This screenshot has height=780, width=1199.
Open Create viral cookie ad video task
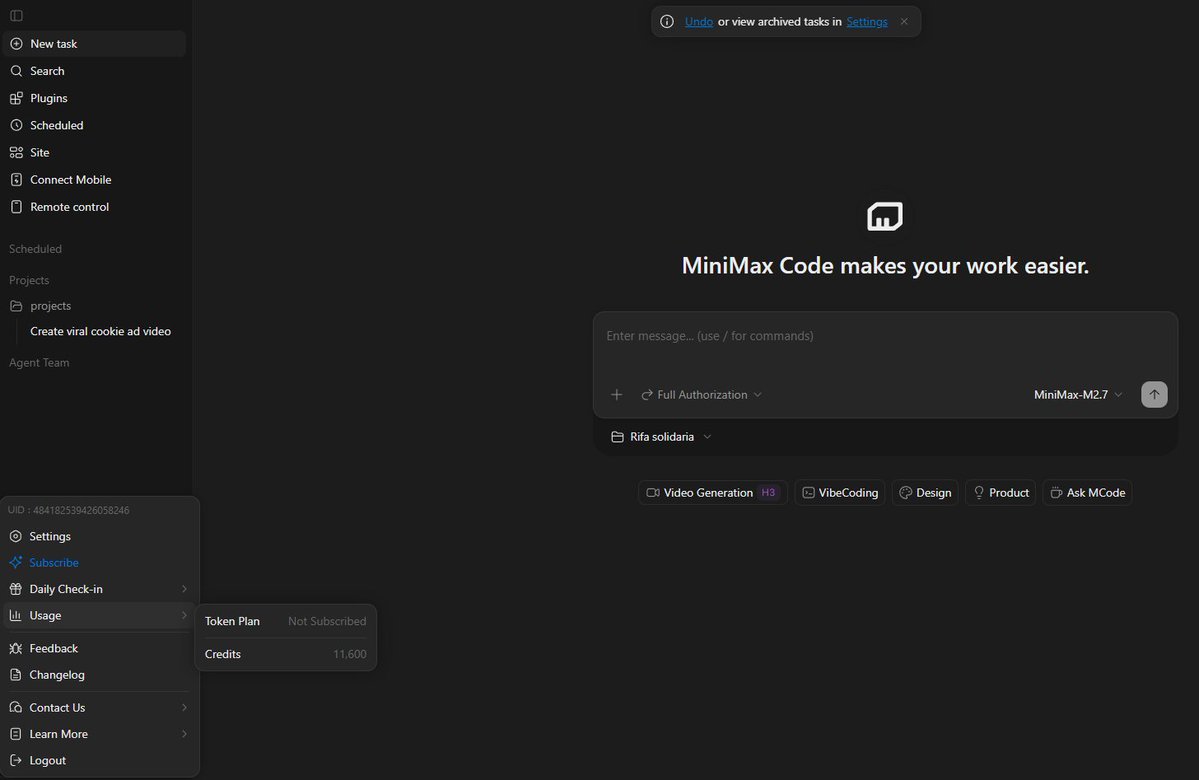(x=100, y=331)
